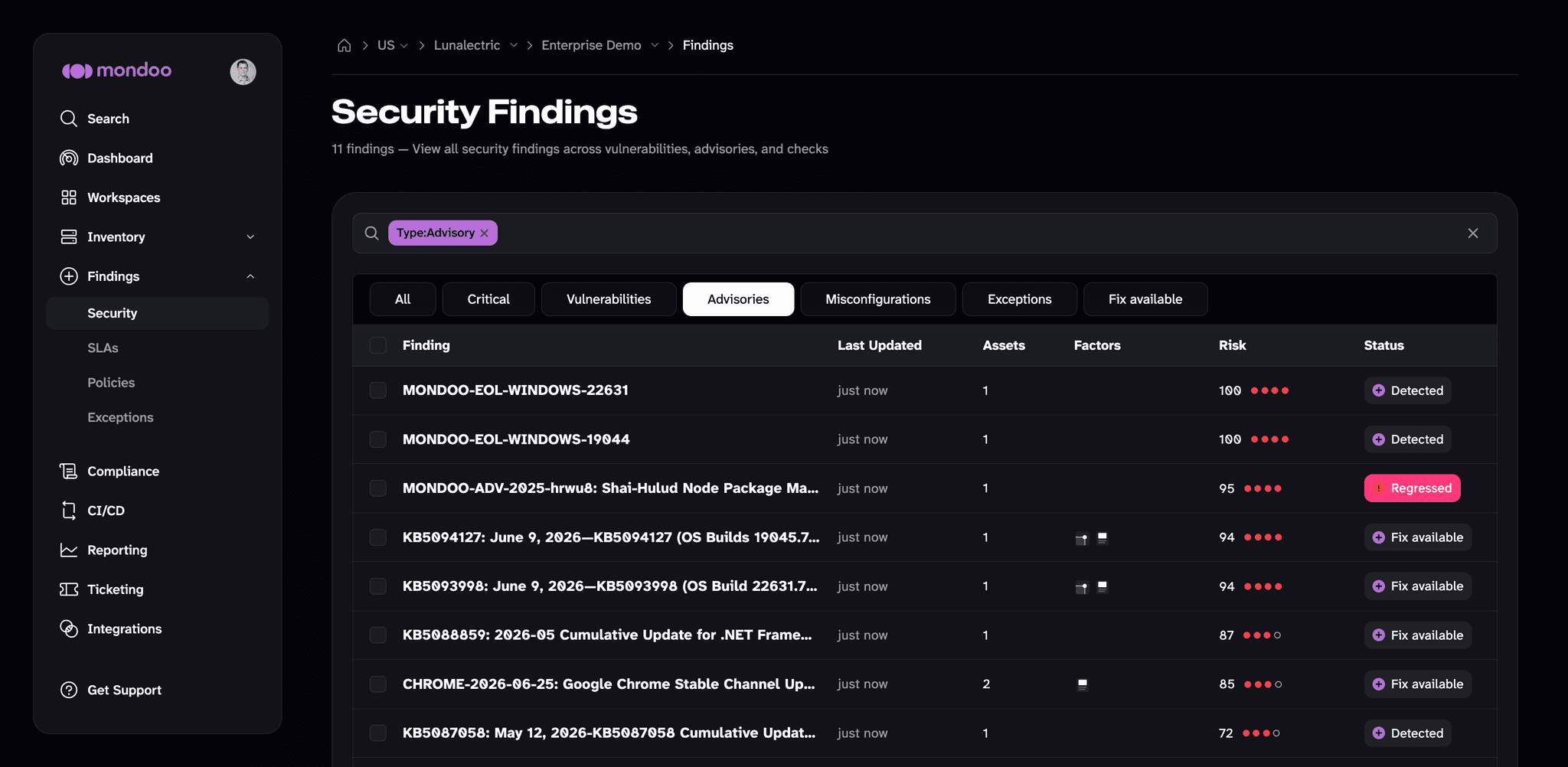This screenshot has width=1568, height=767.
Task: Click the magnifier icon in the filter bar
Action: 371,233
